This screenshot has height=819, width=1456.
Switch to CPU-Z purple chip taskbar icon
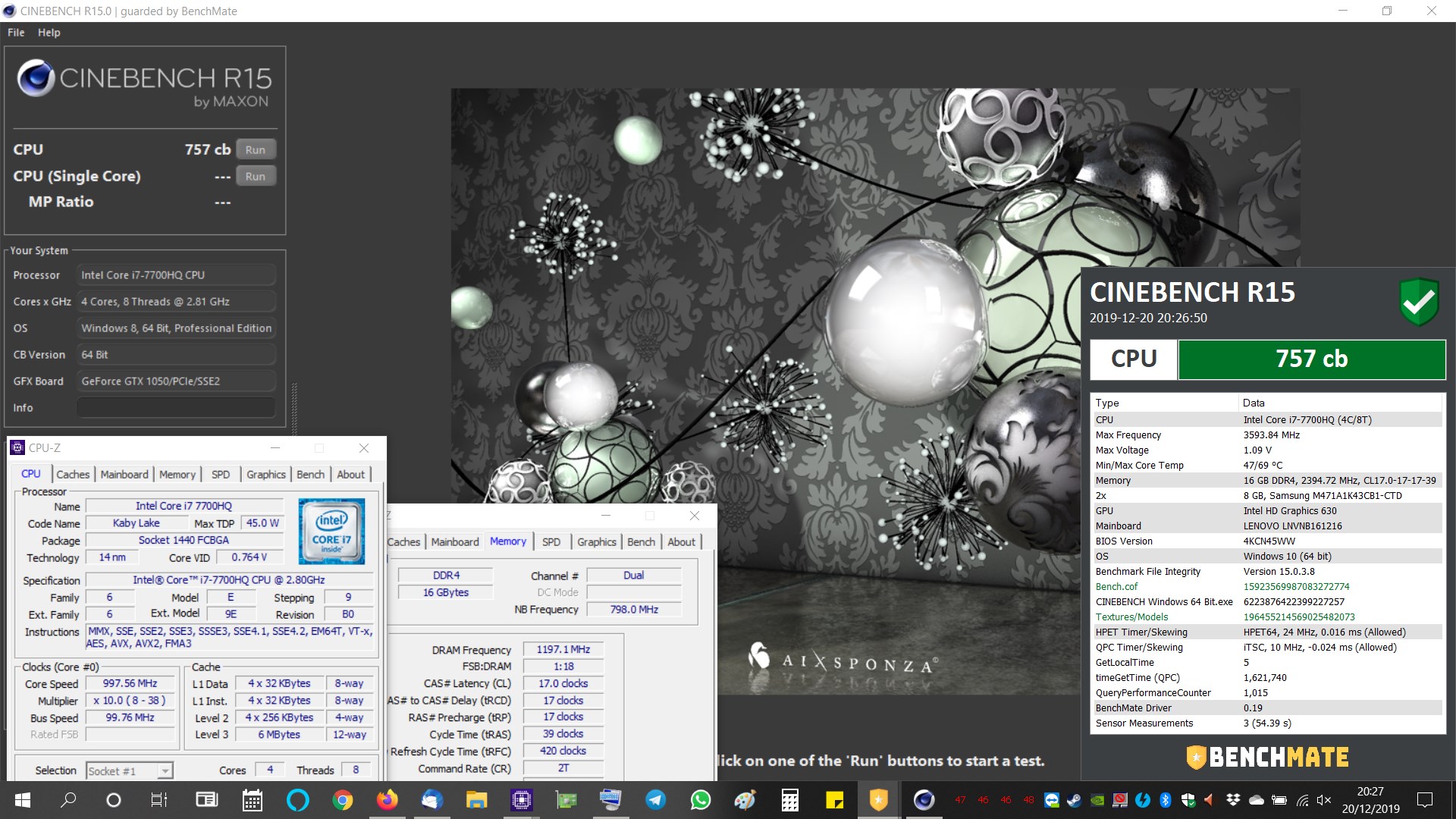point(522,800)
